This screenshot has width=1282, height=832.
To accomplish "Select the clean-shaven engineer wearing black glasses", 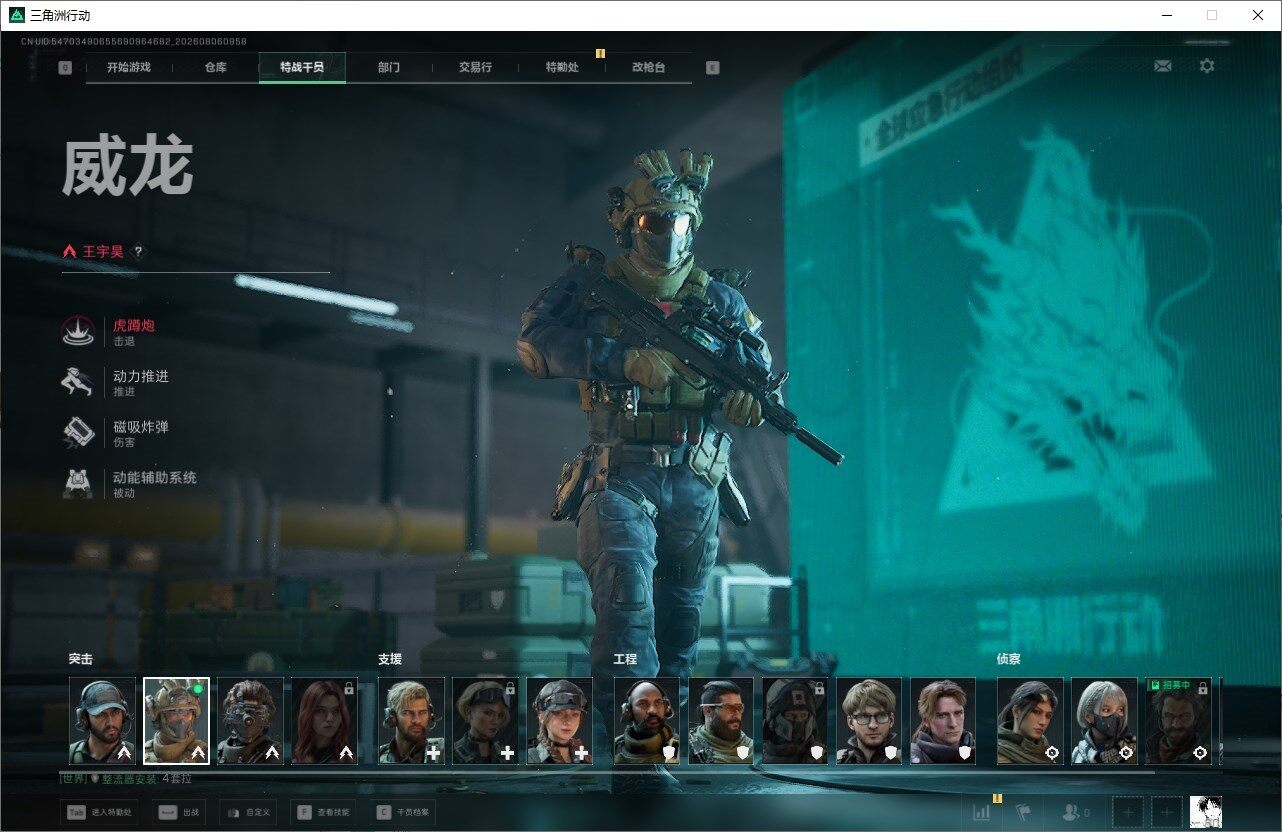I will [869, 721].
